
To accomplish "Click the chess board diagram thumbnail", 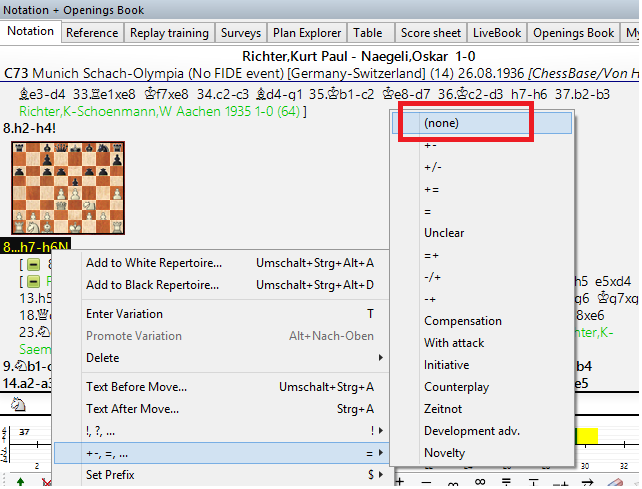I will pyautogui.click(x=45, y=187).
